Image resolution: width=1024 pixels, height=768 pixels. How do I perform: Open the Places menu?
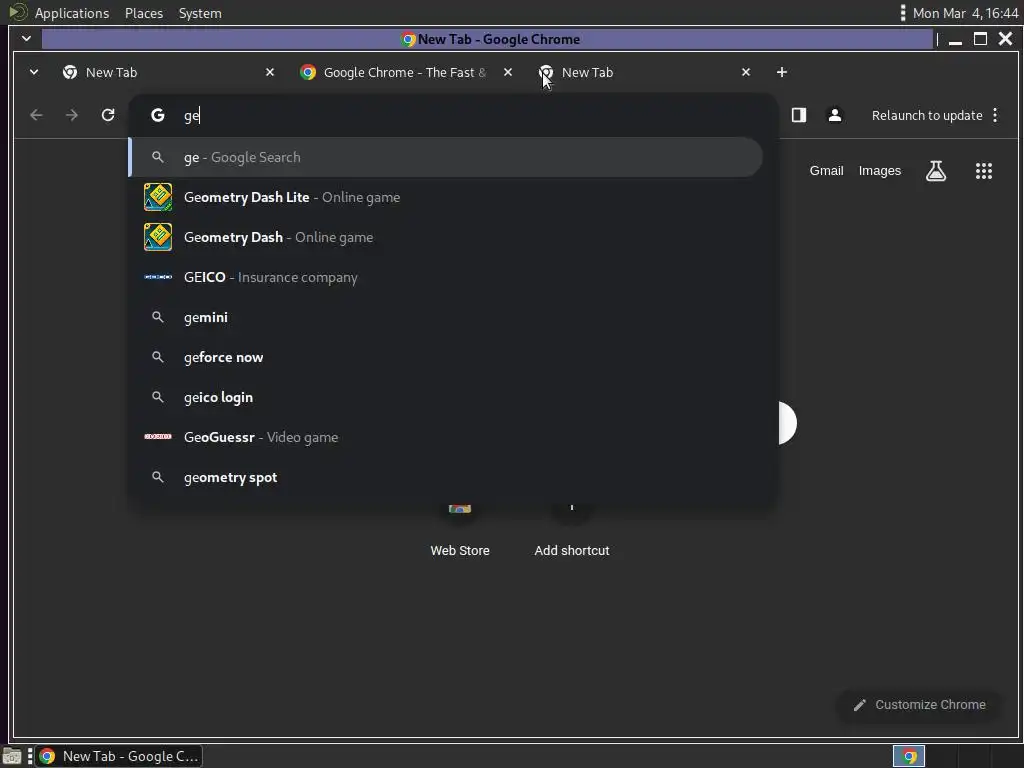pos(144,13)
